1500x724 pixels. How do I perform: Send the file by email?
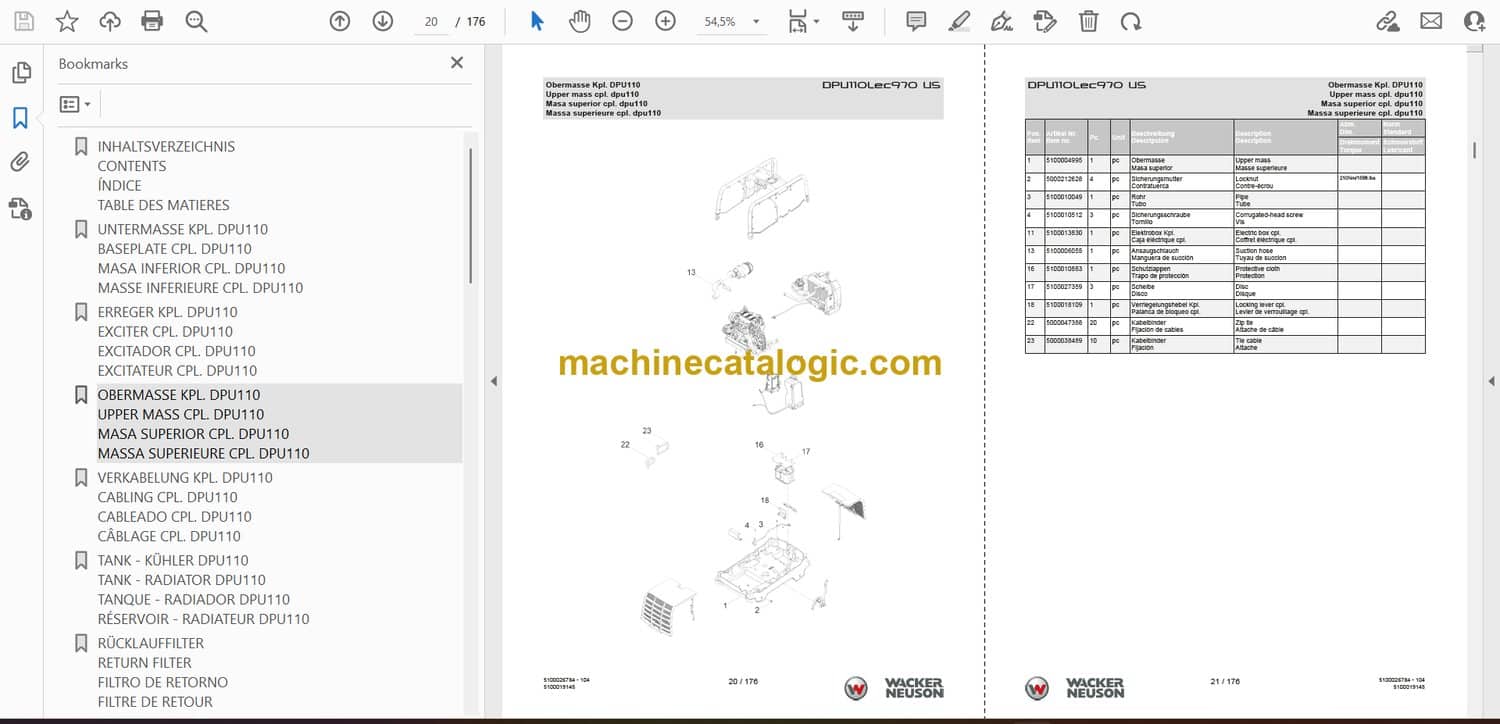(x=1431, y=21)
